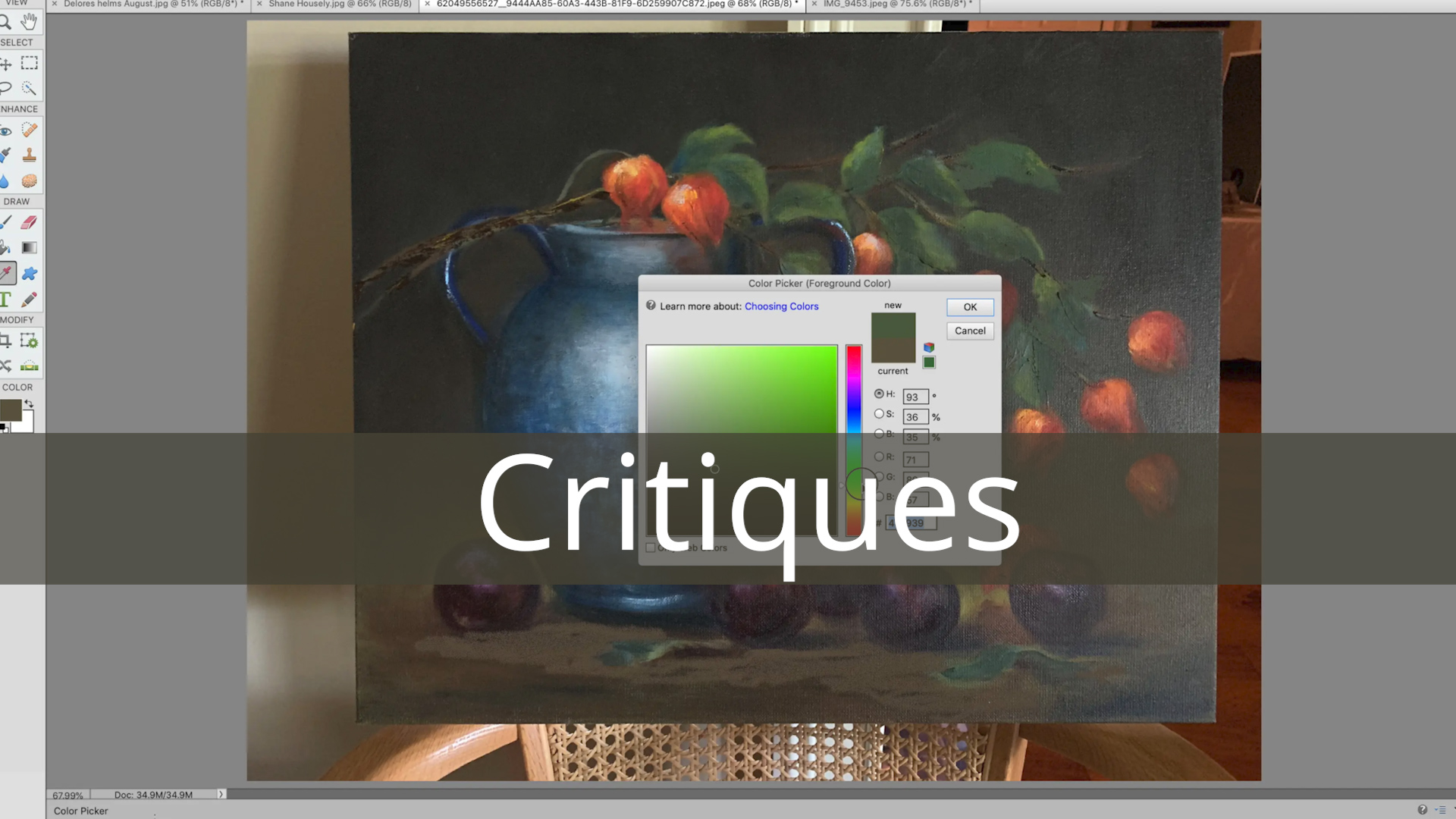The height and width of the screenshot is (819, 1456).
Task: Click the current color preview swatch
Action: coord(893,350)
